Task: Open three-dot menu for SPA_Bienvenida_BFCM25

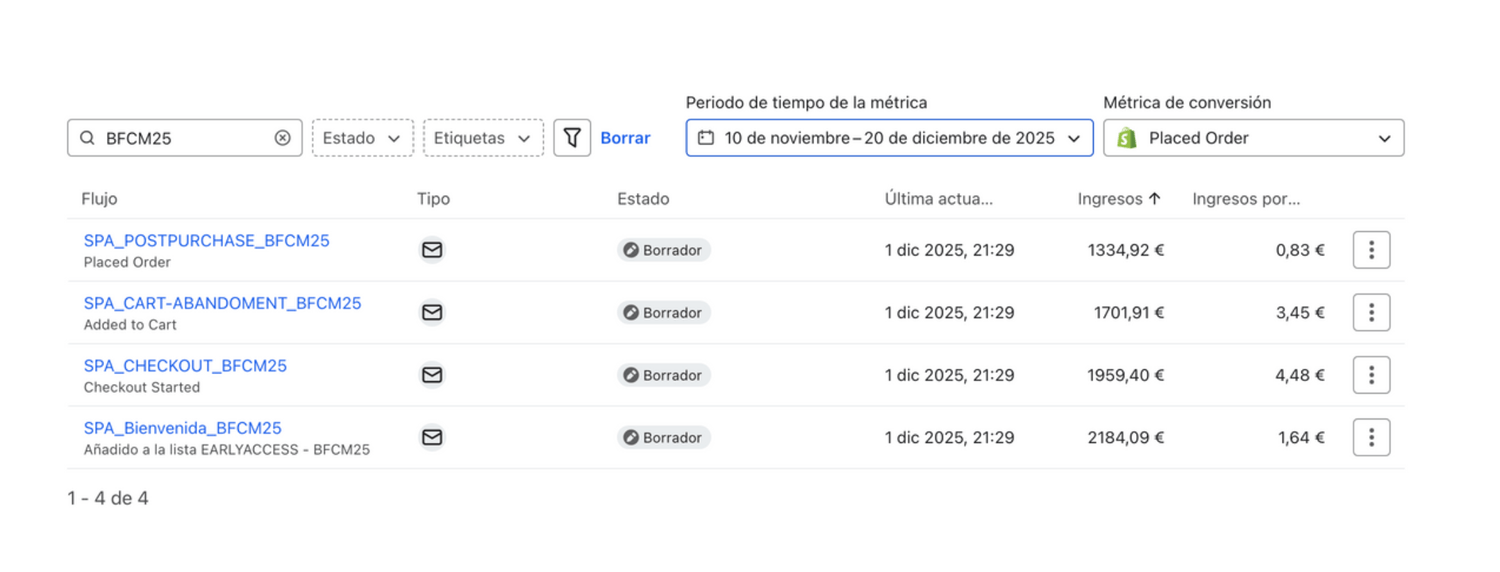Action: click(1371, 437)
